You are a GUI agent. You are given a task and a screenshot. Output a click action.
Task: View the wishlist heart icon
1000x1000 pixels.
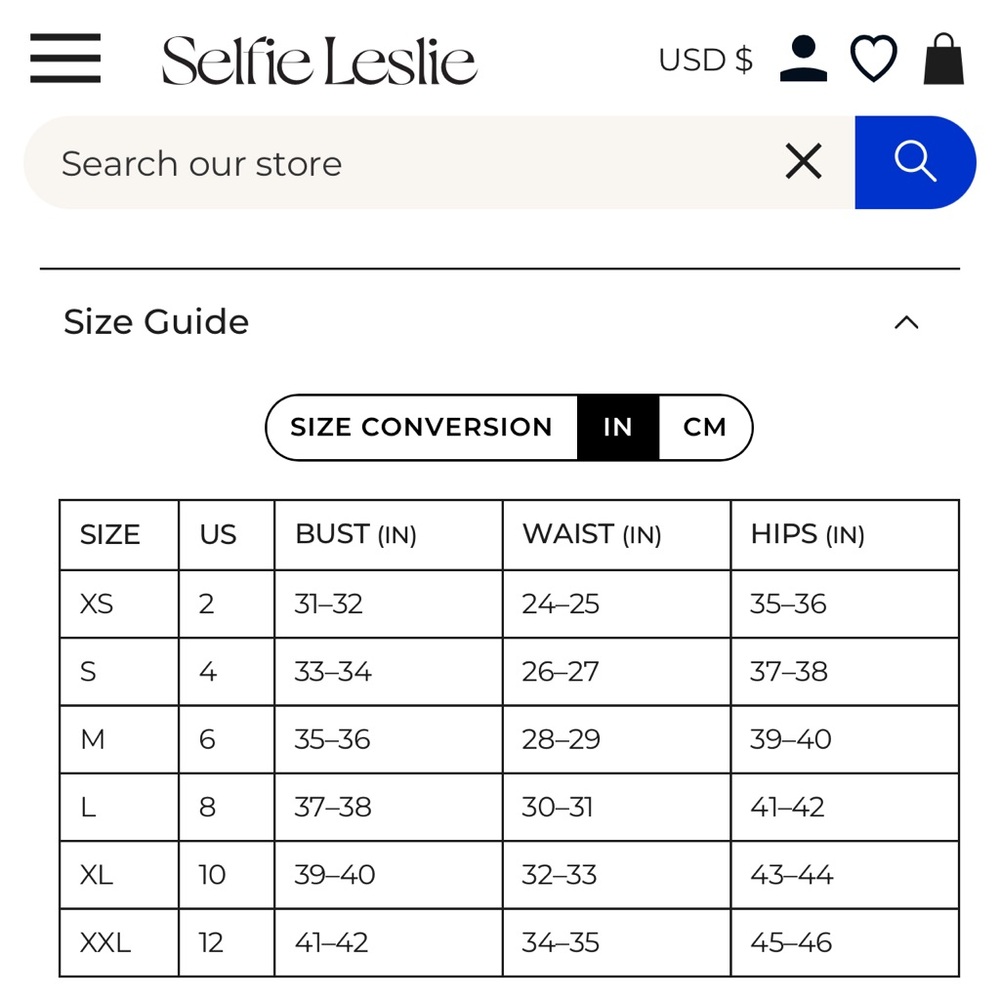tap(873, 59)
